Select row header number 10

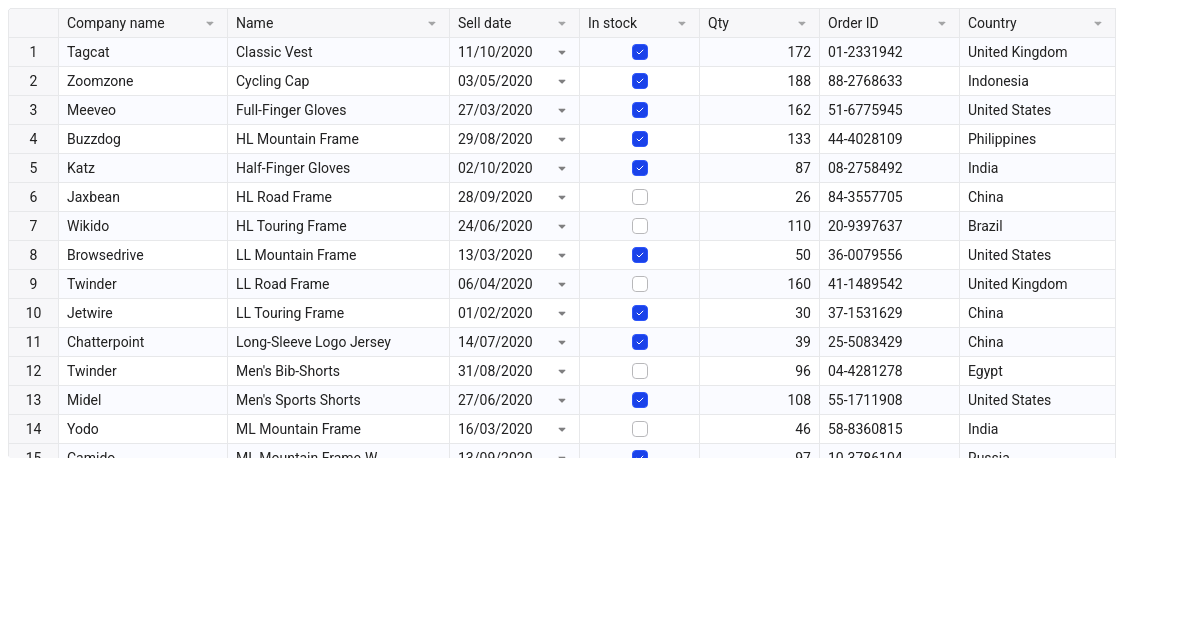(34, 313)
